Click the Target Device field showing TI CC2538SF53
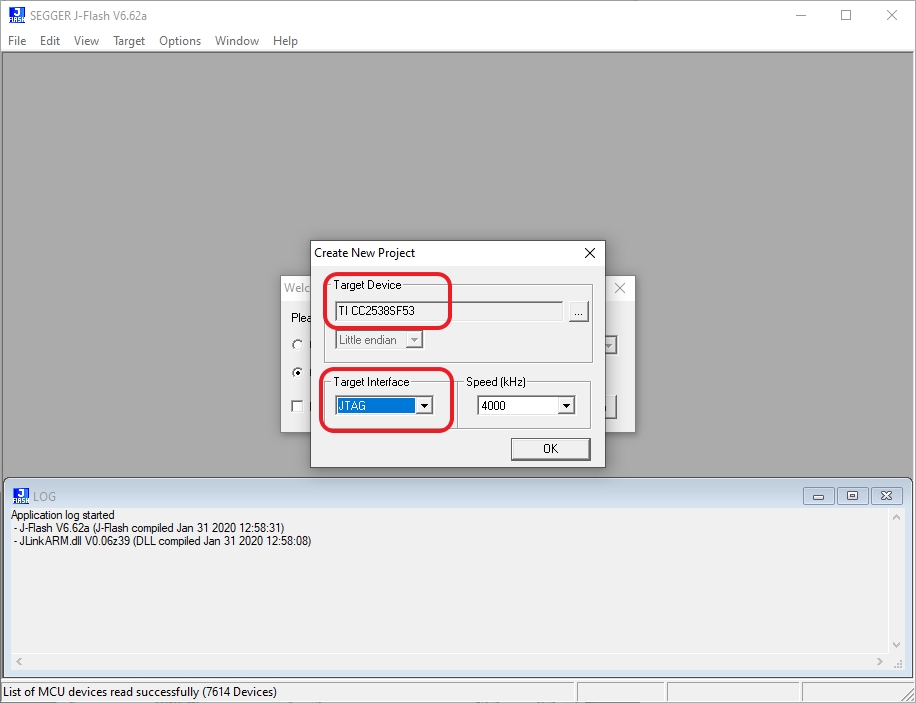The image size is (916, 703). (x=449, y=311)
